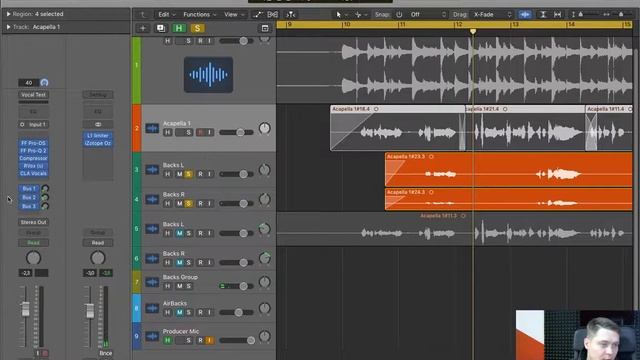Click the horizontal auto zoom icon
This screenshot has height=360, width=640.
pos(557,15)
